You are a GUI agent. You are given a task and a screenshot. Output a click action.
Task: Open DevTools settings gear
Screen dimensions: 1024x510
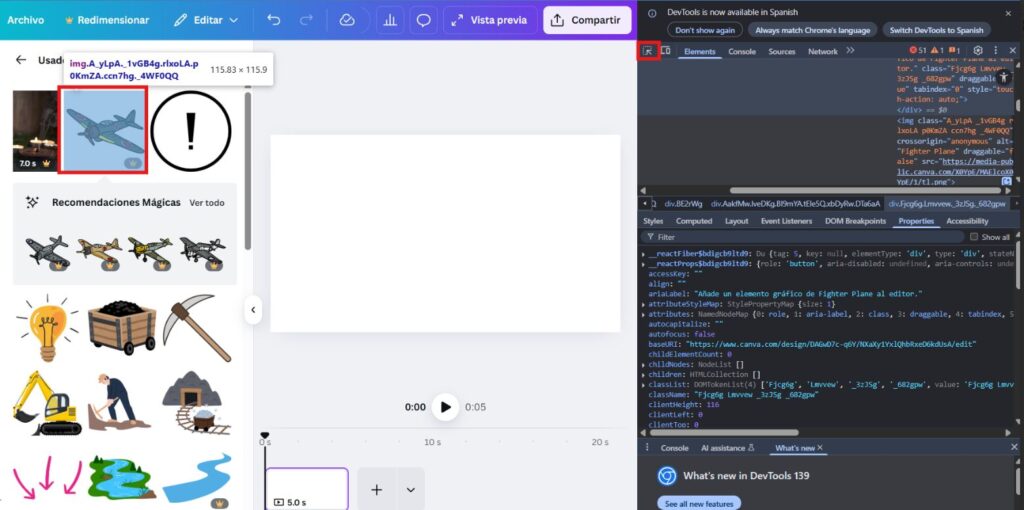click(x=978, y=51)
